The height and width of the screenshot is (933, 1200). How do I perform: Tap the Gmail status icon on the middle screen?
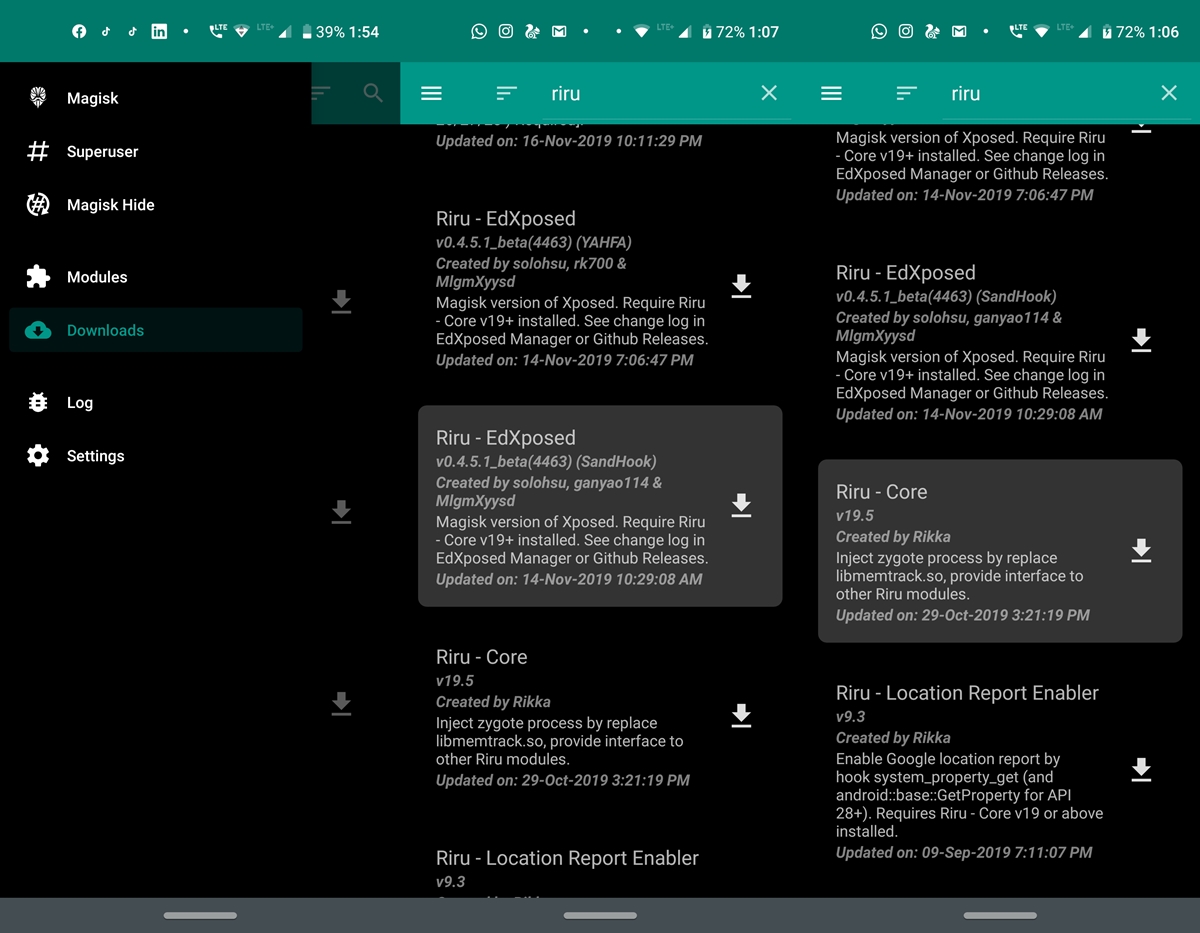click(x=559, y=32)
